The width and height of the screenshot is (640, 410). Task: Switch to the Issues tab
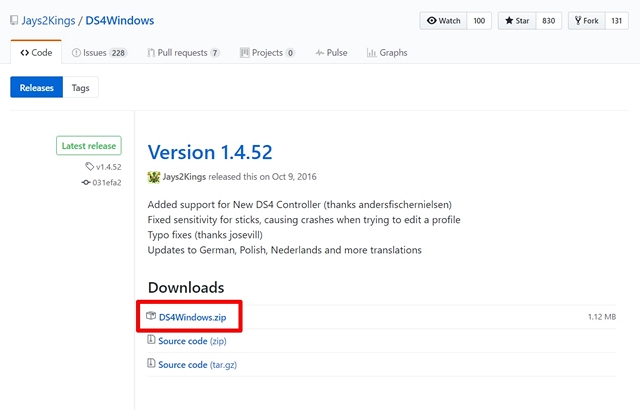(100, 53)
